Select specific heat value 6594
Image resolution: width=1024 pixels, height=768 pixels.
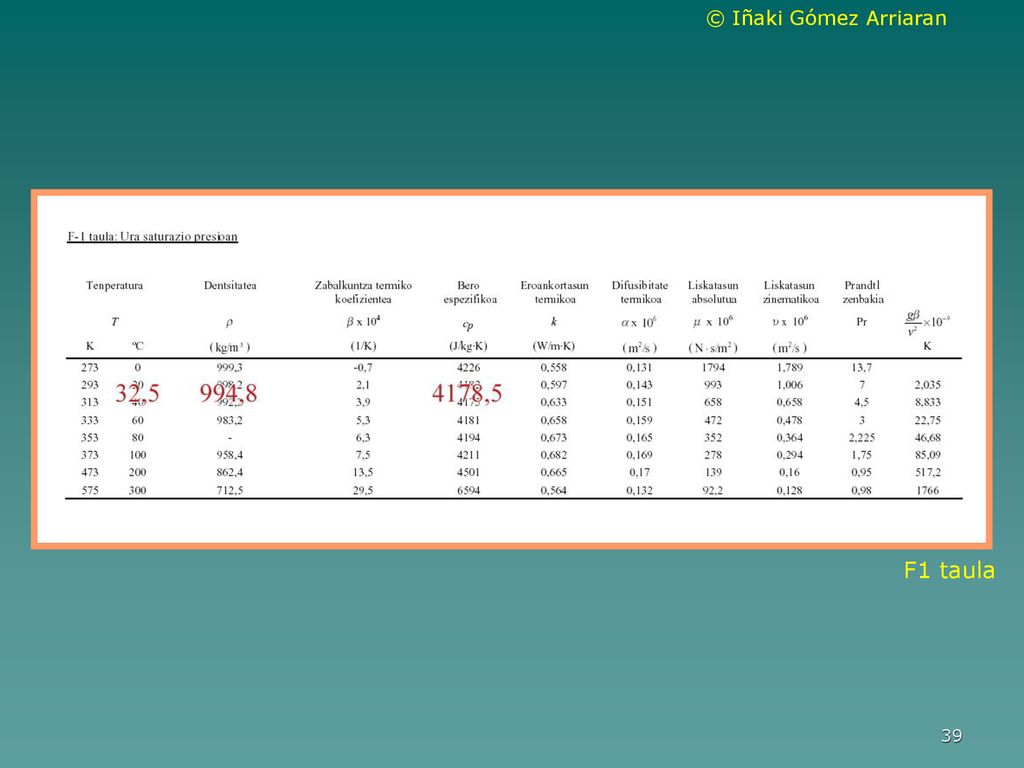(x=468, y=490)
